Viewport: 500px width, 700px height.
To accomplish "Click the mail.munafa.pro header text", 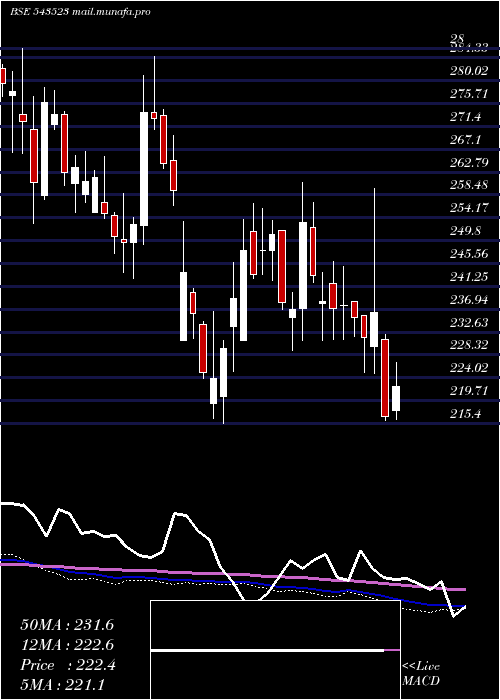I will click(110, 12).
